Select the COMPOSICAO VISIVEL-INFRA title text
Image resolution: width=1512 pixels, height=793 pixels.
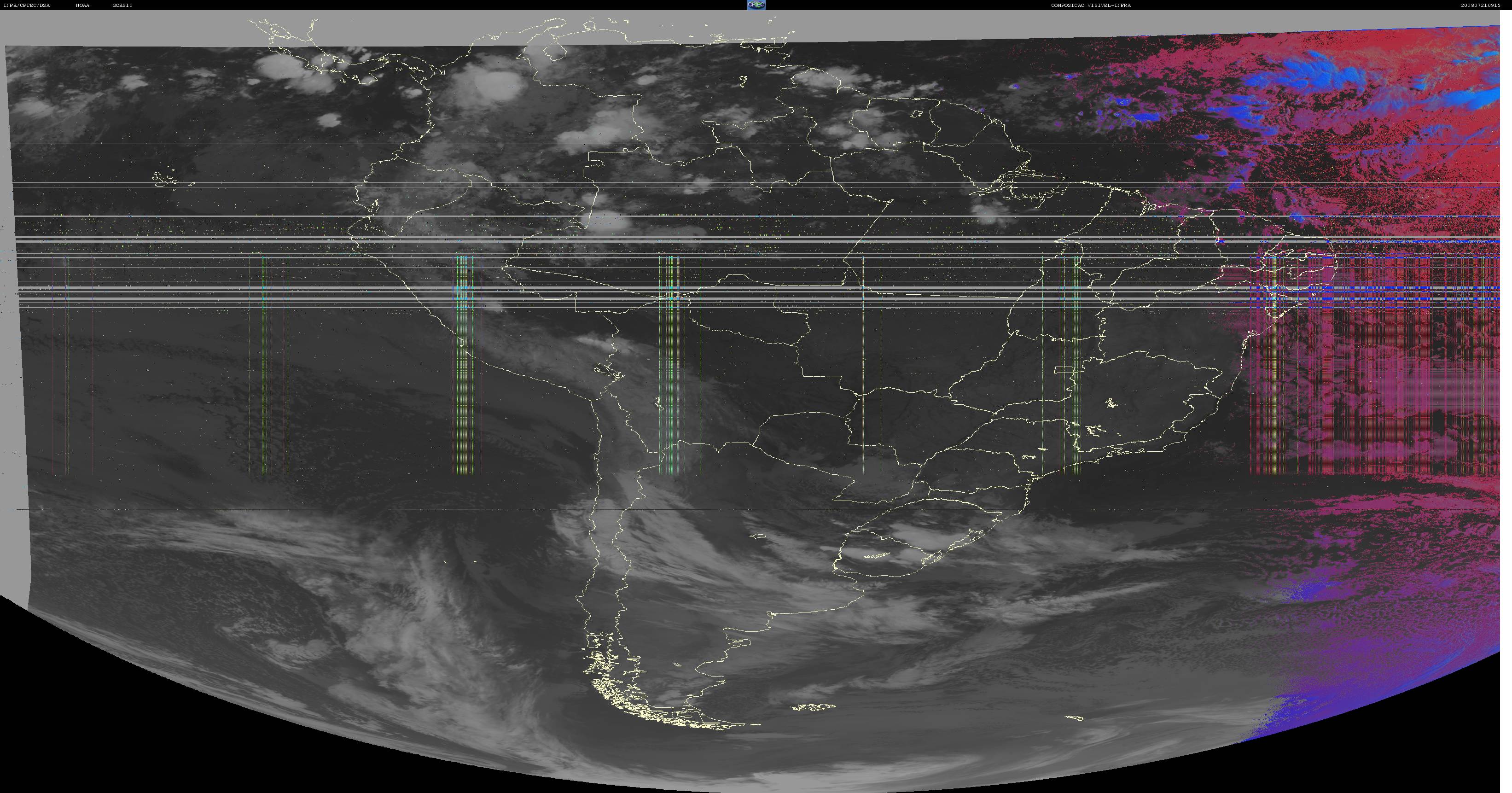click(1091, 5)
